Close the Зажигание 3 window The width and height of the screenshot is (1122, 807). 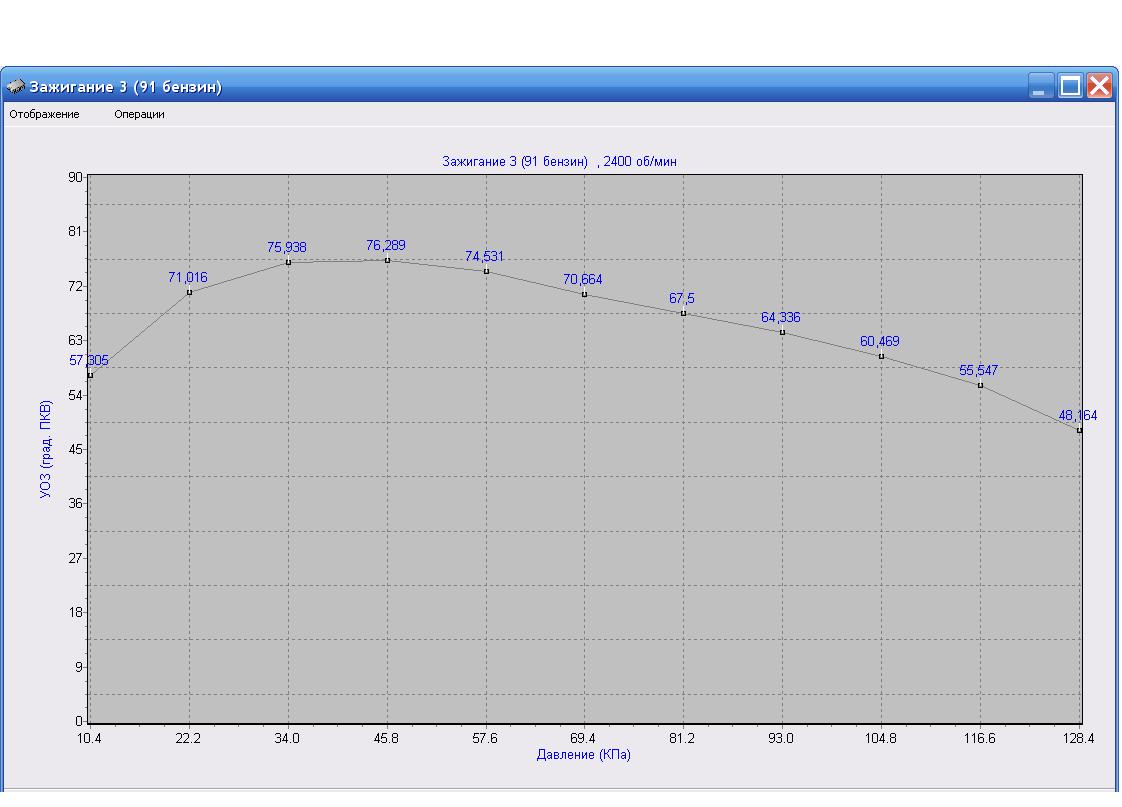[1099, 86]
